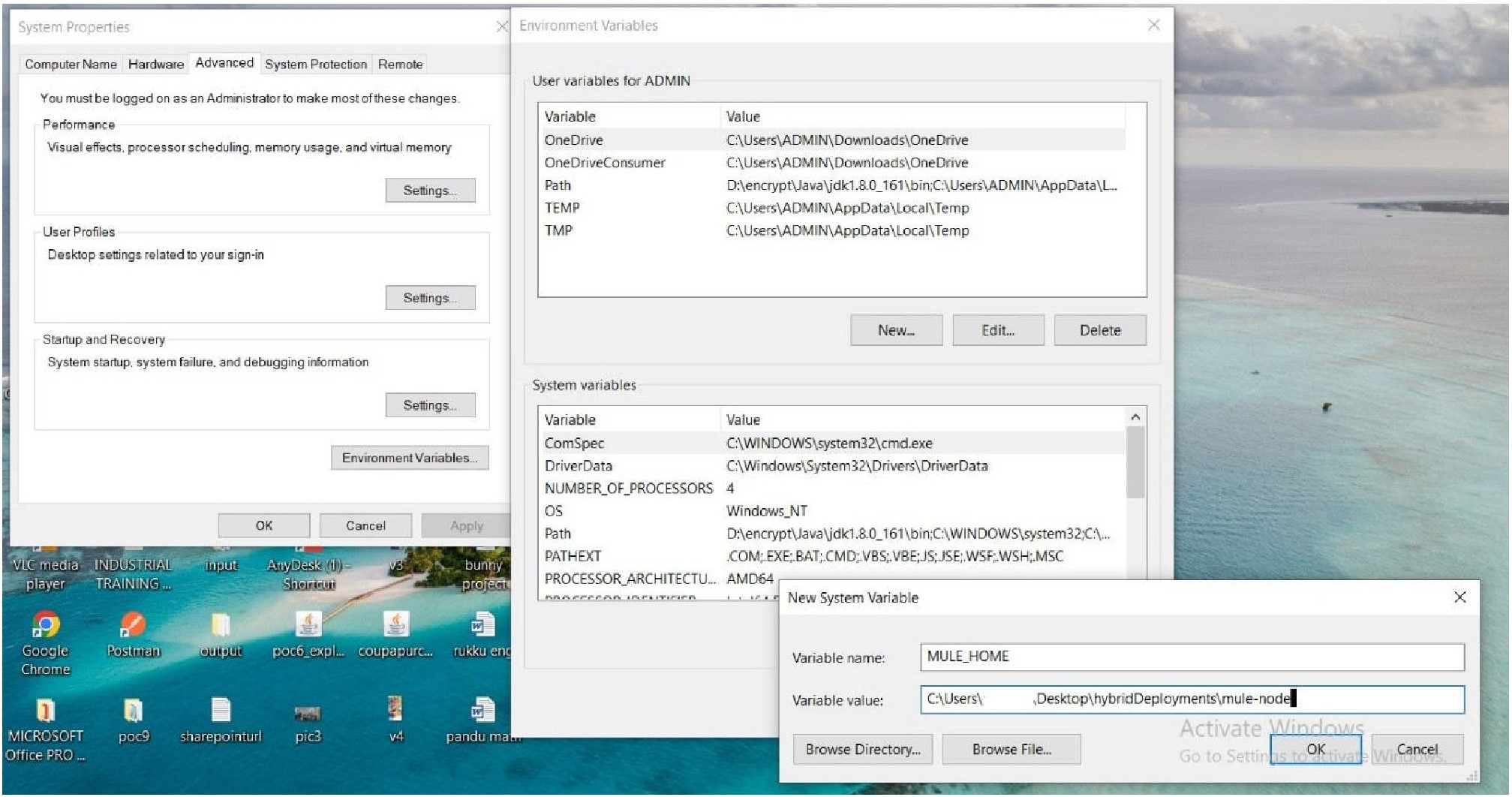Image resolution: width=1512 pixels, height=797 pixels.
Task: Open the Postman desktop shortcut
Action: coord(133,626)
